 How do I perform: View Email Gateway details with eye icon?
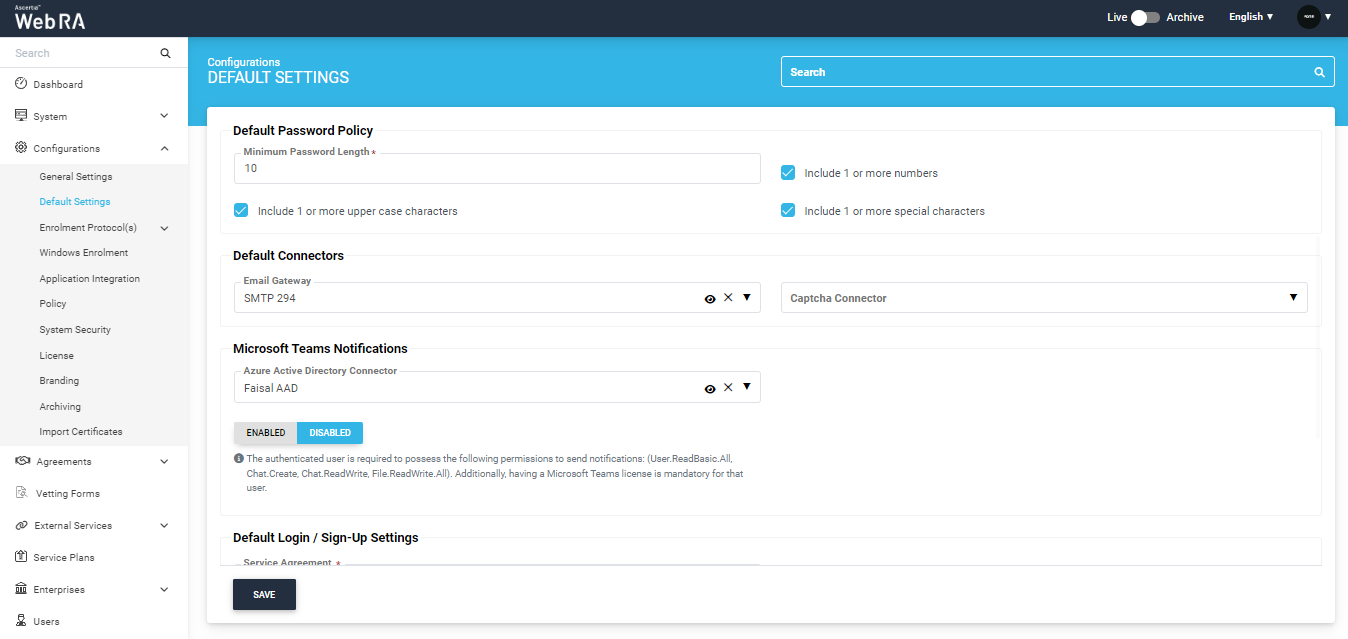click(710, 298)
